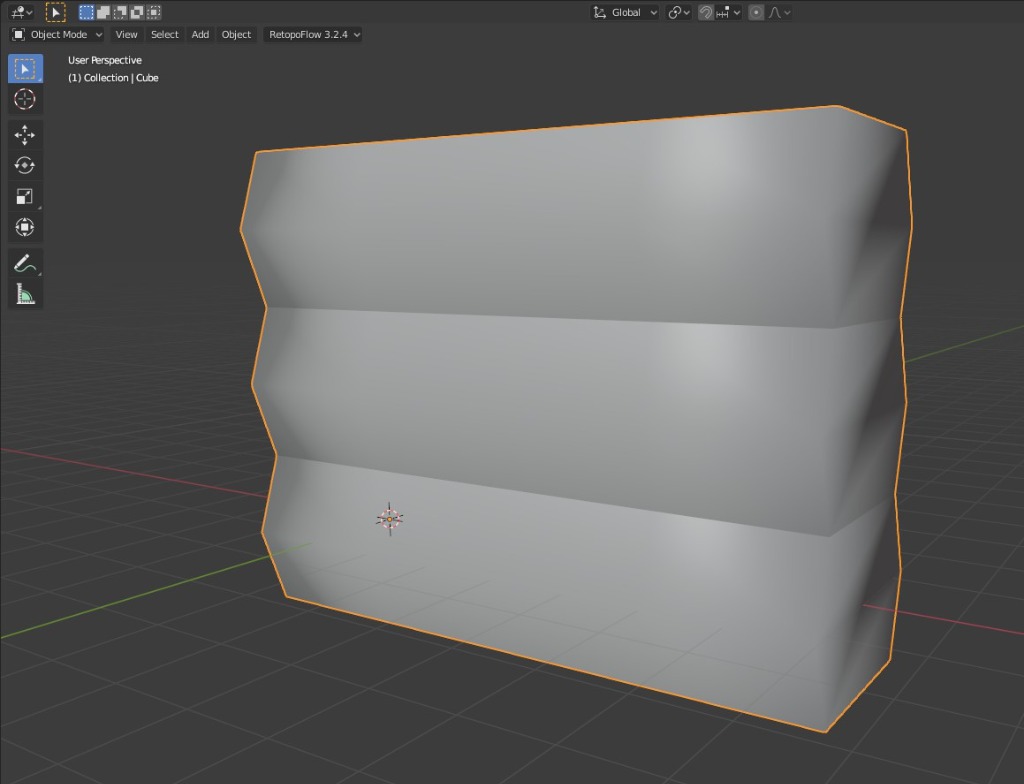
Task: Toggle the snapping magnet
Action: click(706, 12)
